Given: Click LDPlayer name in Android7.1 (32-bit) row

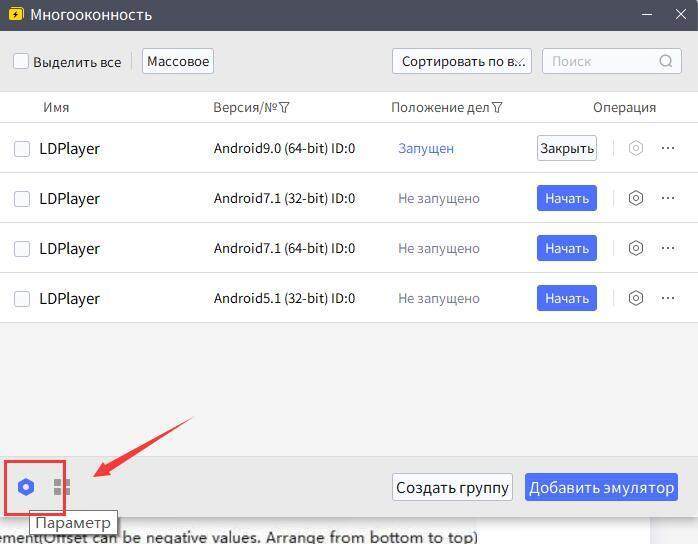Looking at the screenshot, I should point(69,199).
